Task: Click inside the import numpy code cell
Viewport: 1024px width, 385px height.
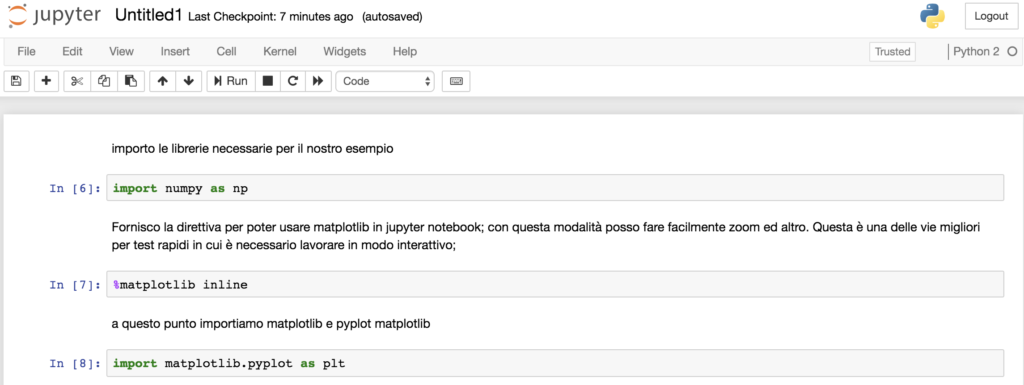Action: (554, 189)
